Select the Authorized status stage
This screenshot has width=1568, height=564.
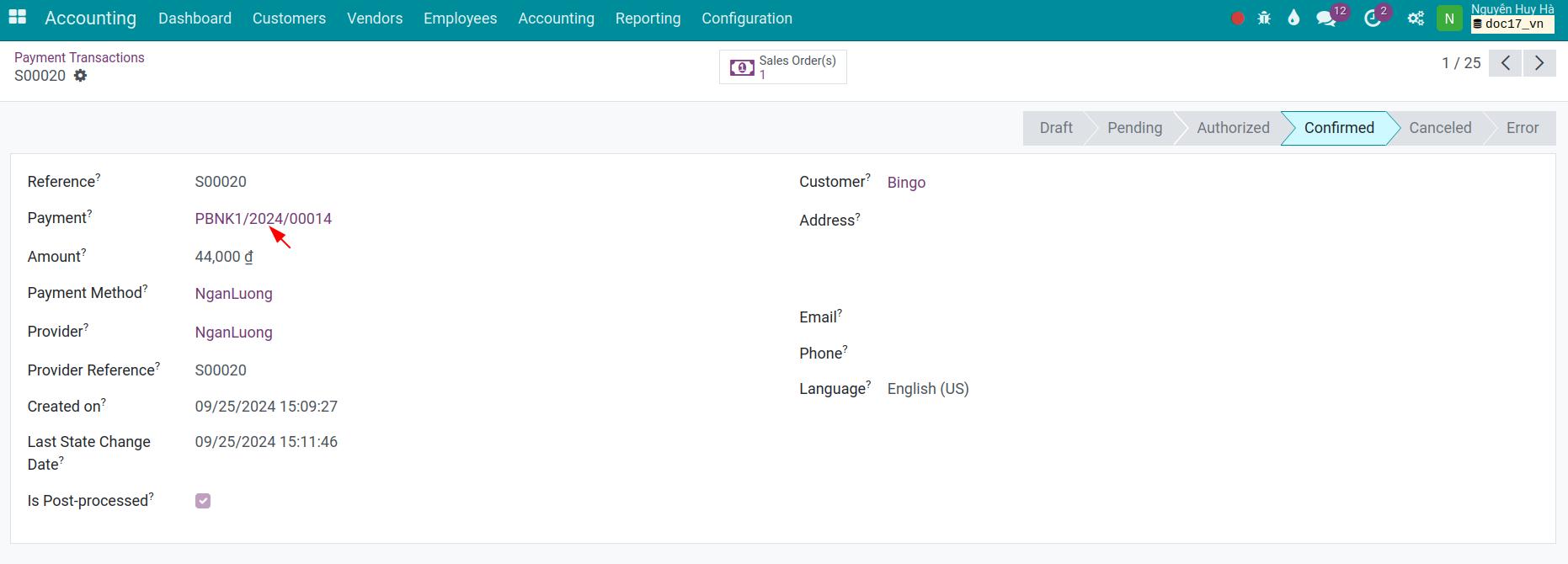[1233, 128]
